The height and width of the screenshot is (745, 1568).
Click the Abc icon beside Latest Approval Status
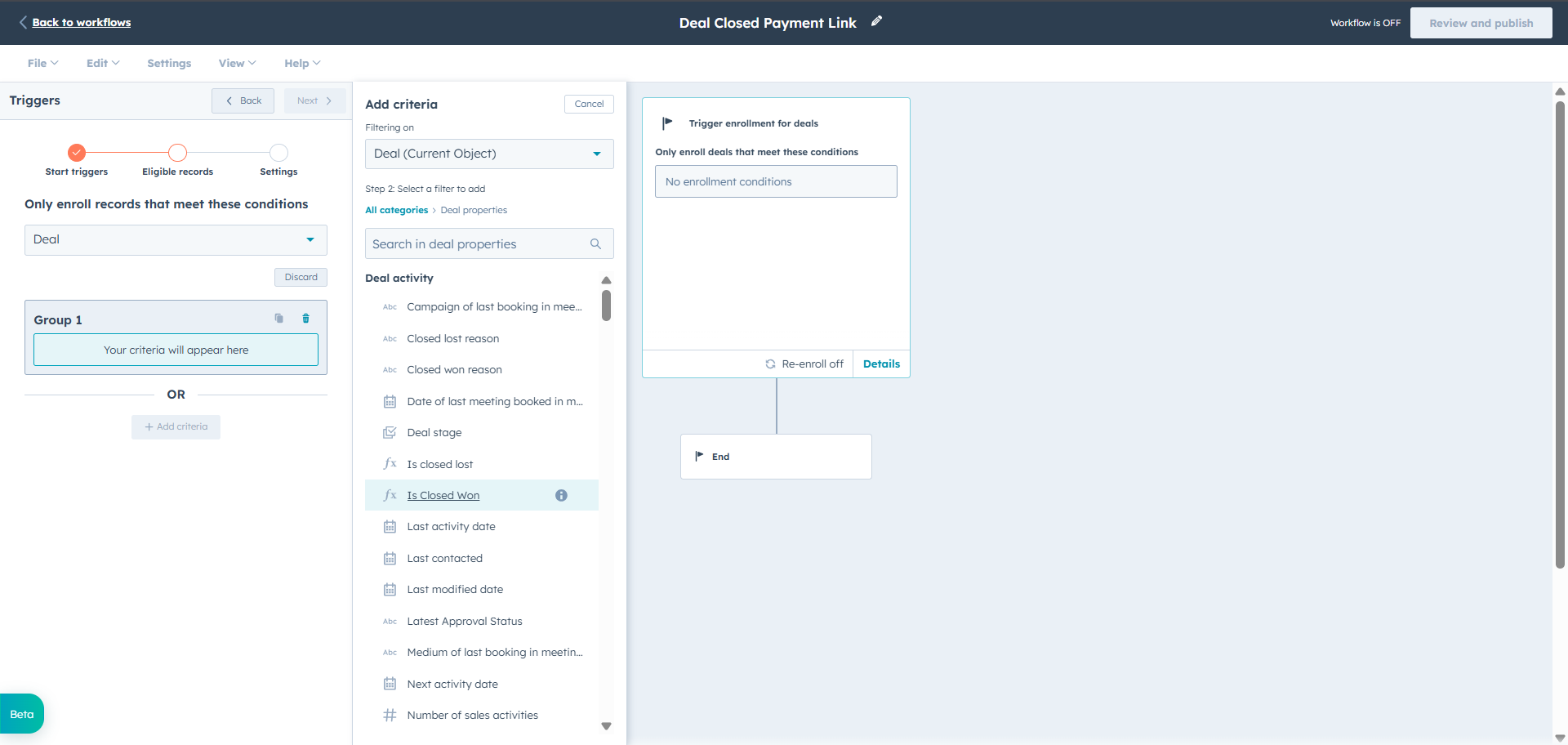point(390,622)
